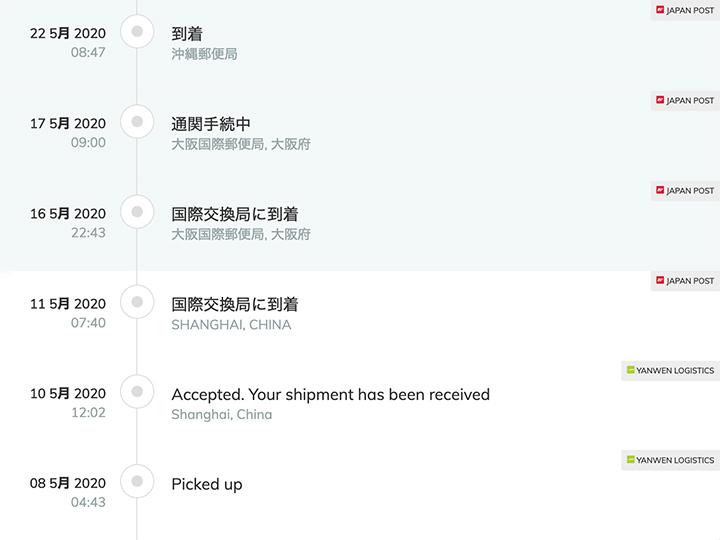Click the Japan Post badge for 通関手続中 event
Screen dimensions: 720x540
[685, 100]
